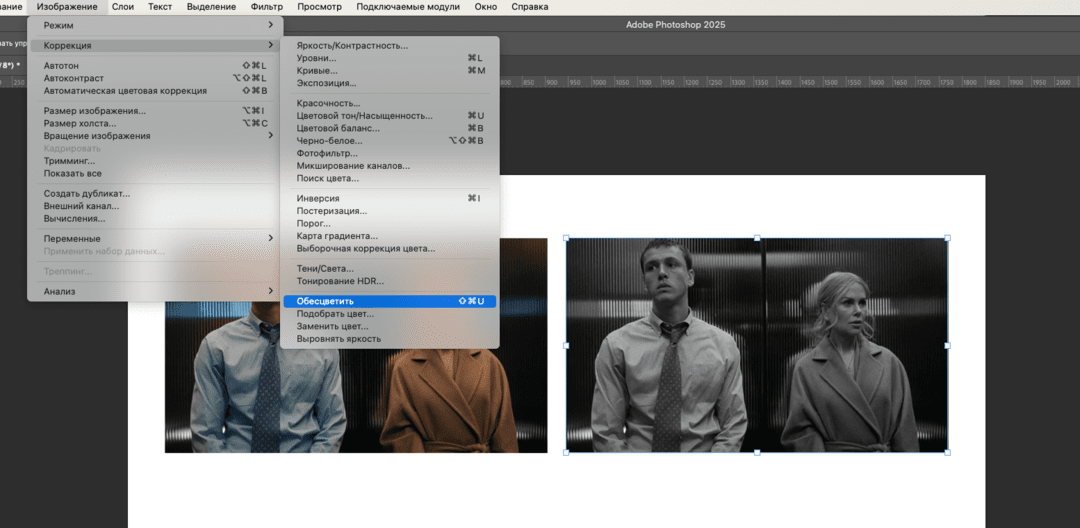Click Размер изображения menu item
Viewport: 1080px width, 528px height.
pyautogui.click(x=94, y=111)
